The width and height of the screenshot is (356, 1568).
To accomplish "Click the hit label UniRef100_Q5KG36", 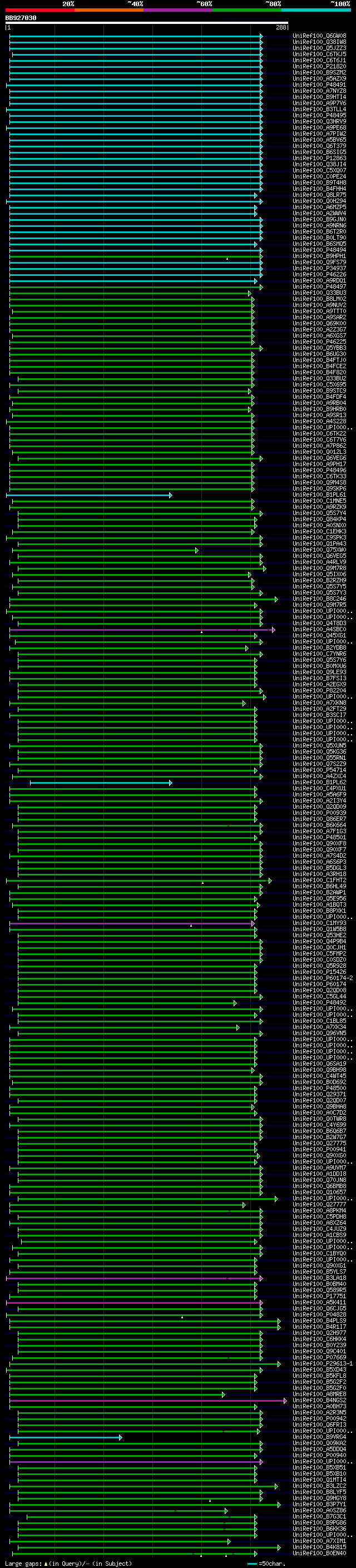I will pyautogui.click(x=319, y=752).
